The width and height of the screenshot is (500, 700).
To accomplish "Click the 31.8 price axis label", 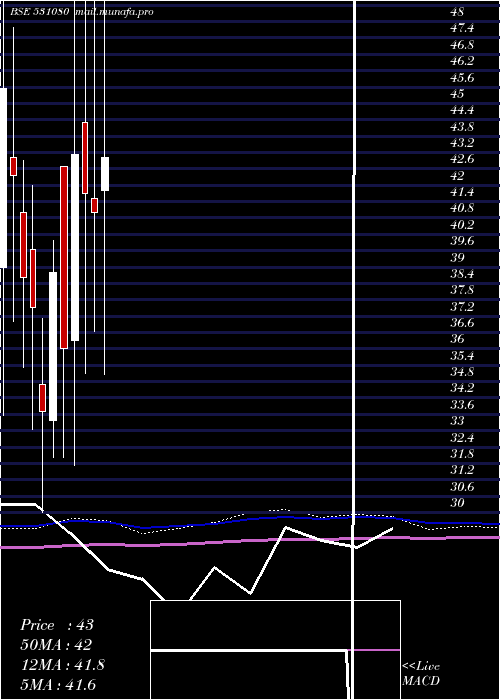I will pyautogui.click(x=462, y=454).
